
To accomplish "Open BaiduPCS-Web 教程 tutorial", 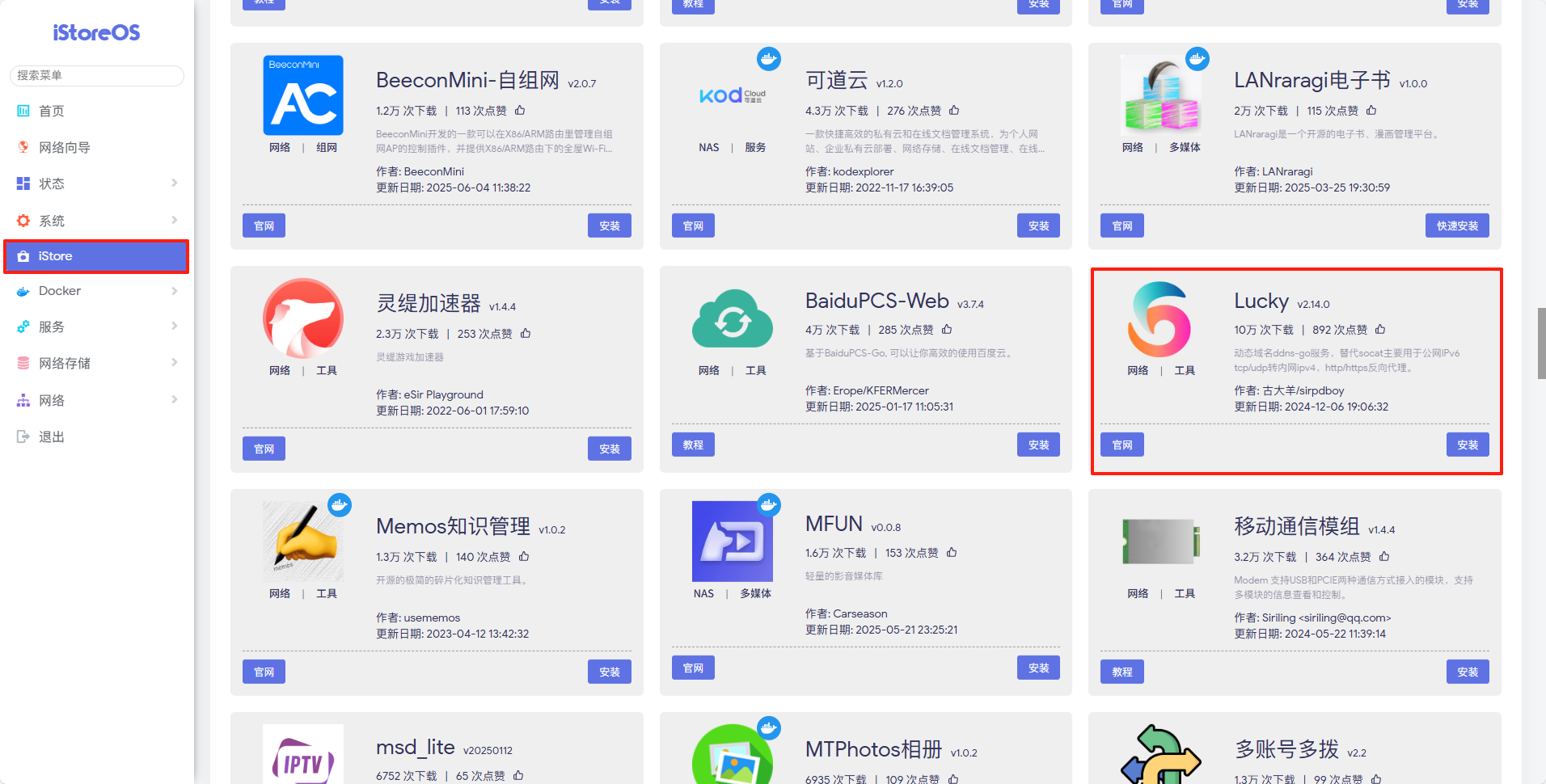I will [x=694, y=445].
